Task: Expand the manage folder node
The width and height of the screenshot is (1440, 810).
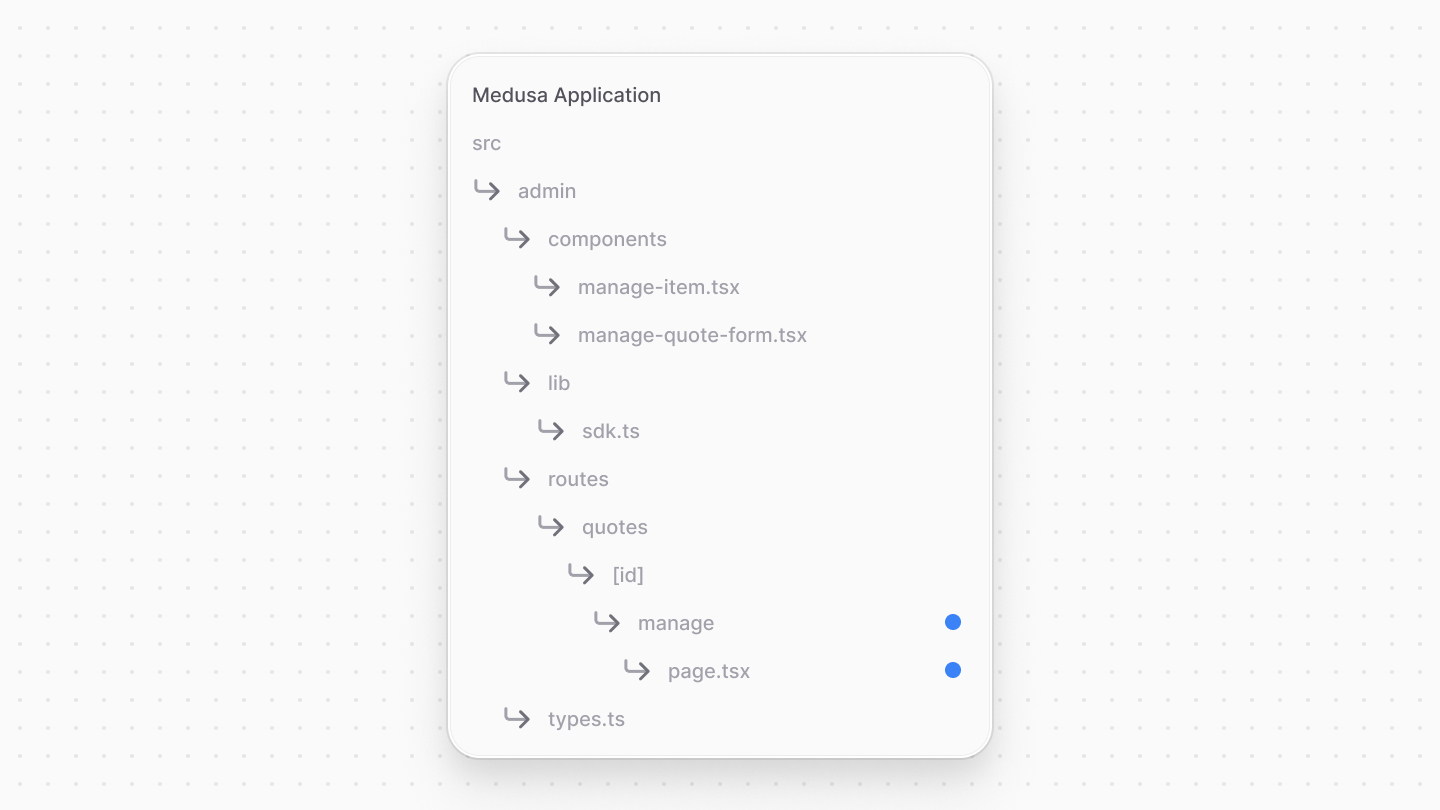Action: coord(675,622)
